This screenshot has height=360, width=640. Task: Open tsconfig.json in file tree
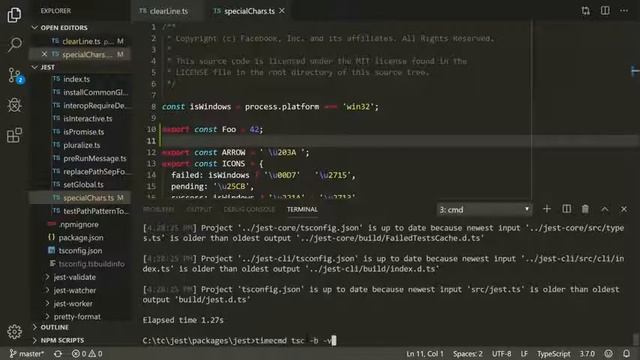click(x=80, y=251)
